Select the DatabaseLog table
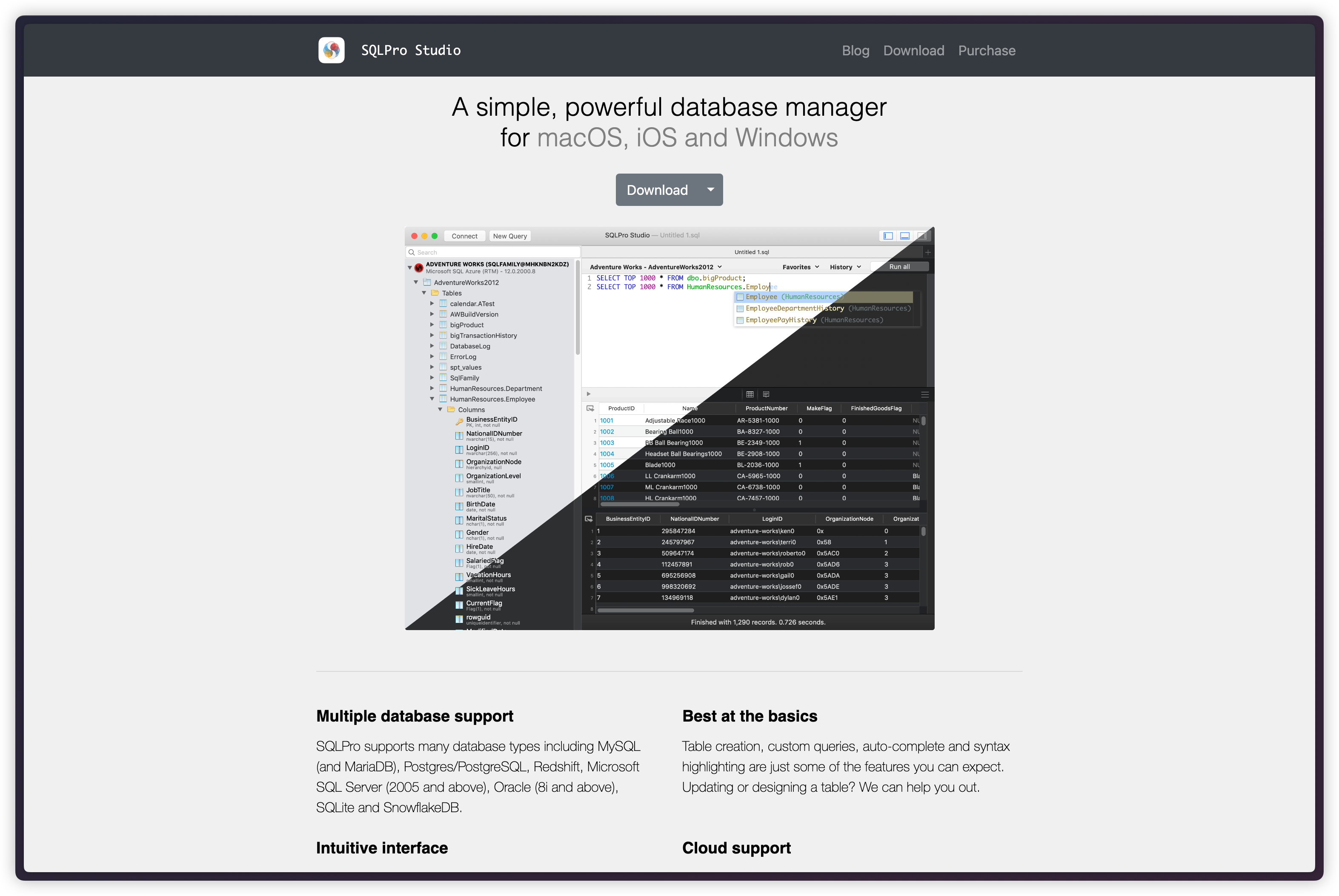This screenshot has width=1339, height=896. click(470, 346)
